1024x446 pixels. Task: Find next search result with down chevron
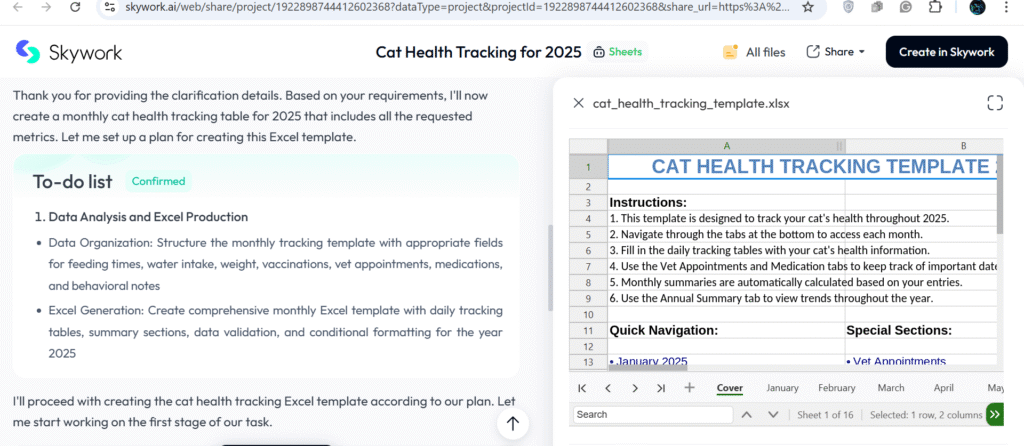tap(773, 414)
